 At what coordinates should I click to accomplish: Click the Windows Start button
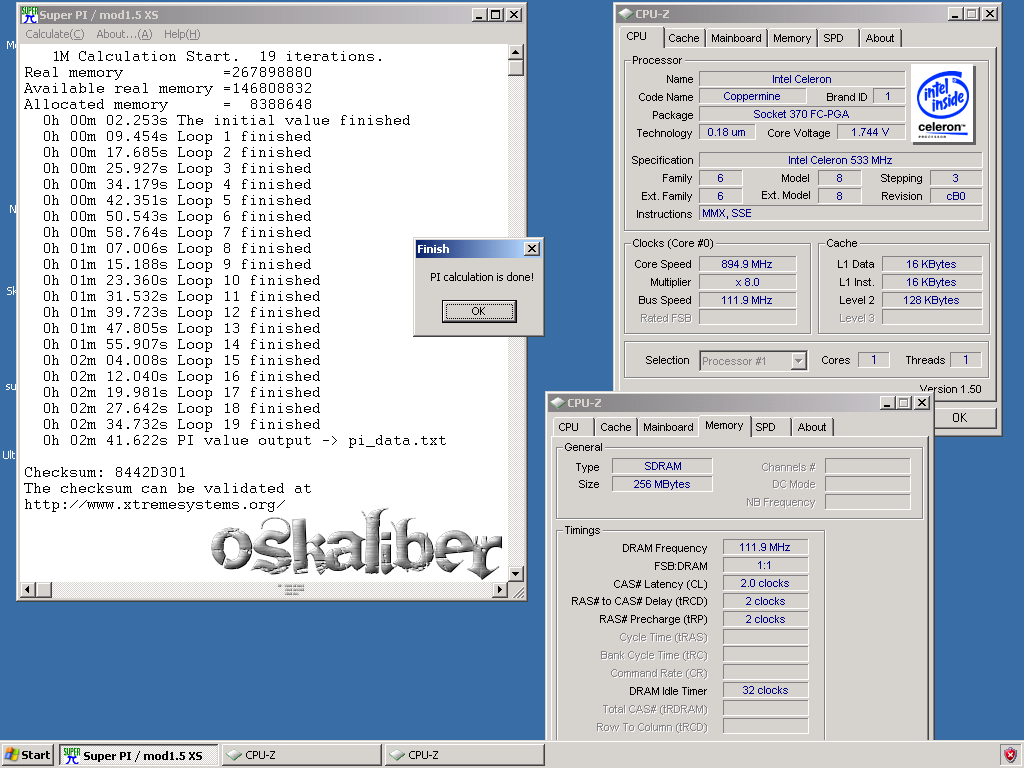point(27,755)
